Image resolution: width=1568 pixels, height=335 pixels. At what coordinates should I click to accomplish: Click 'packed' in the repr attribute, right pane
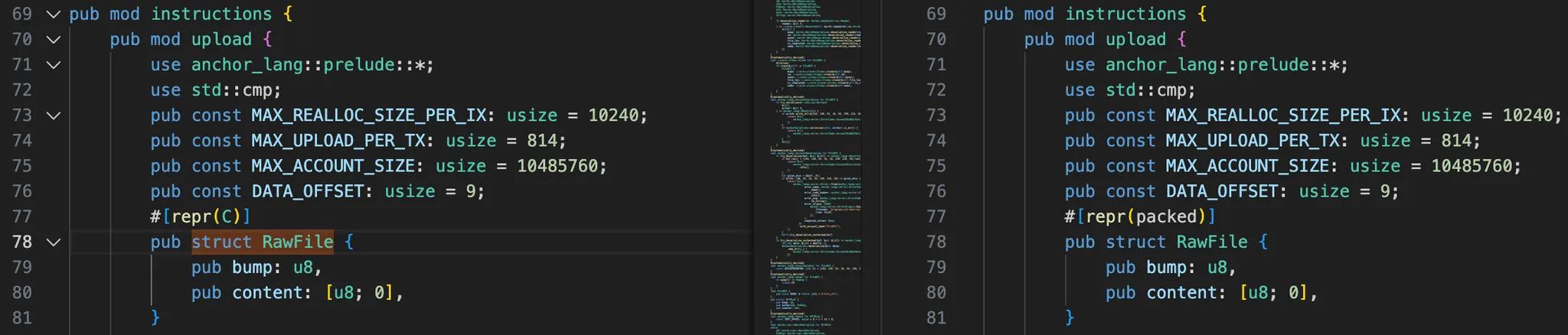click(x=1165, y=217)
